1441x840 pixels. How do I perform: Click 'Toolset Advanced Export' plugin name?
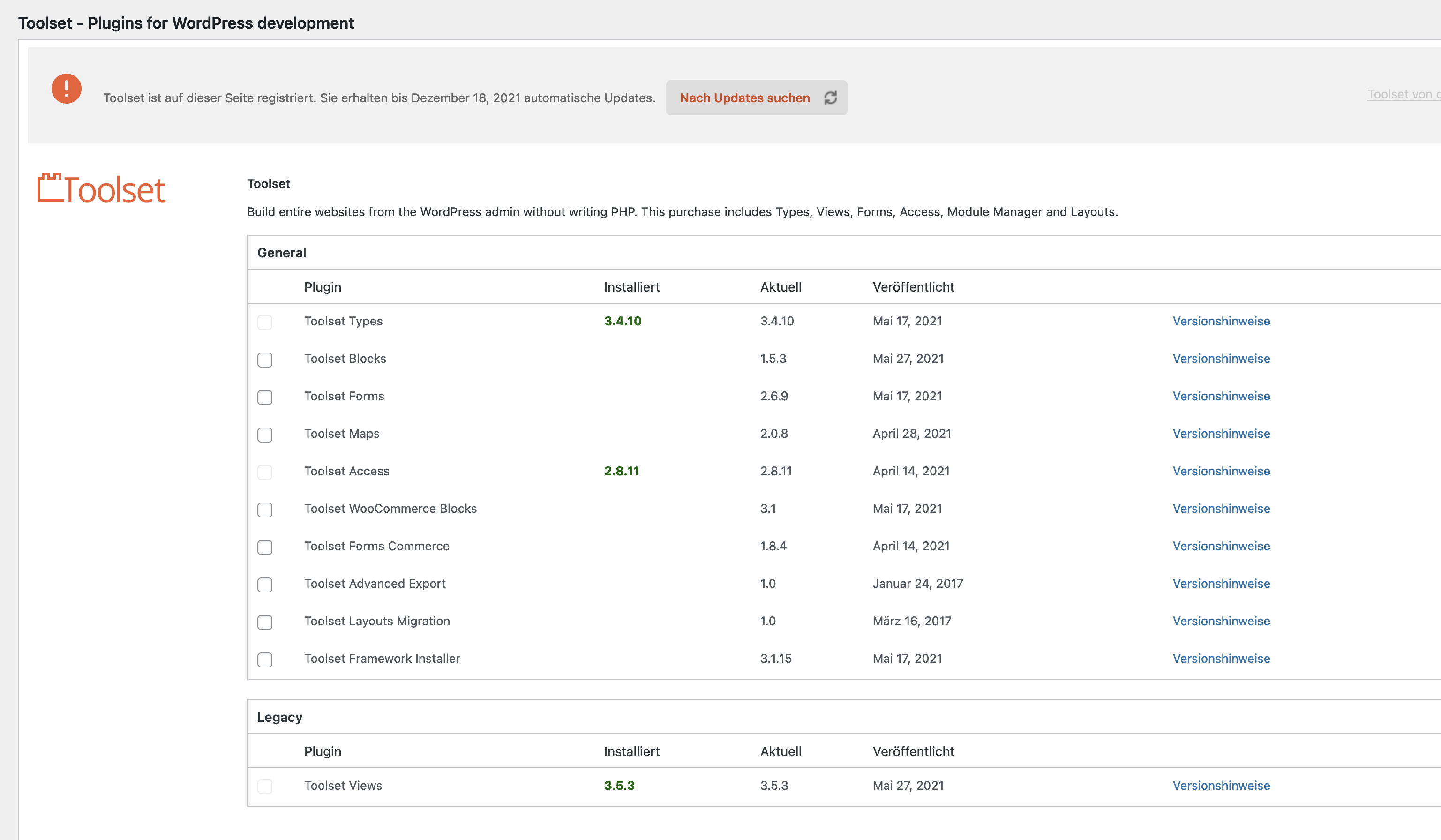click(375, 583)
